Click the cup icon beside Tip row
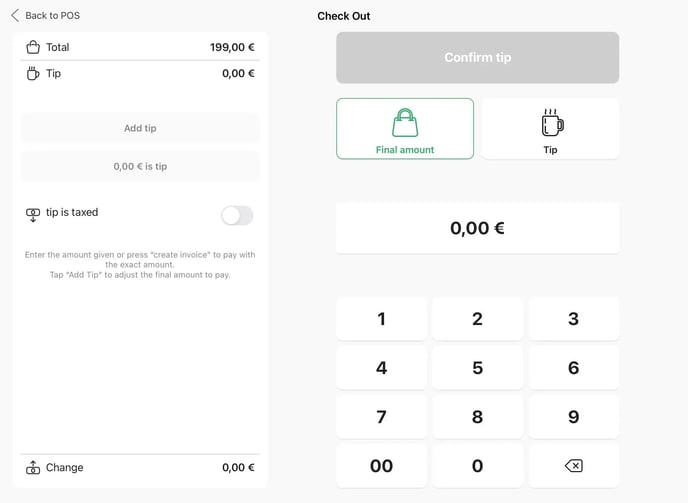Image resolution: width=688 pixels, height=503 pixels. point(33,73)
